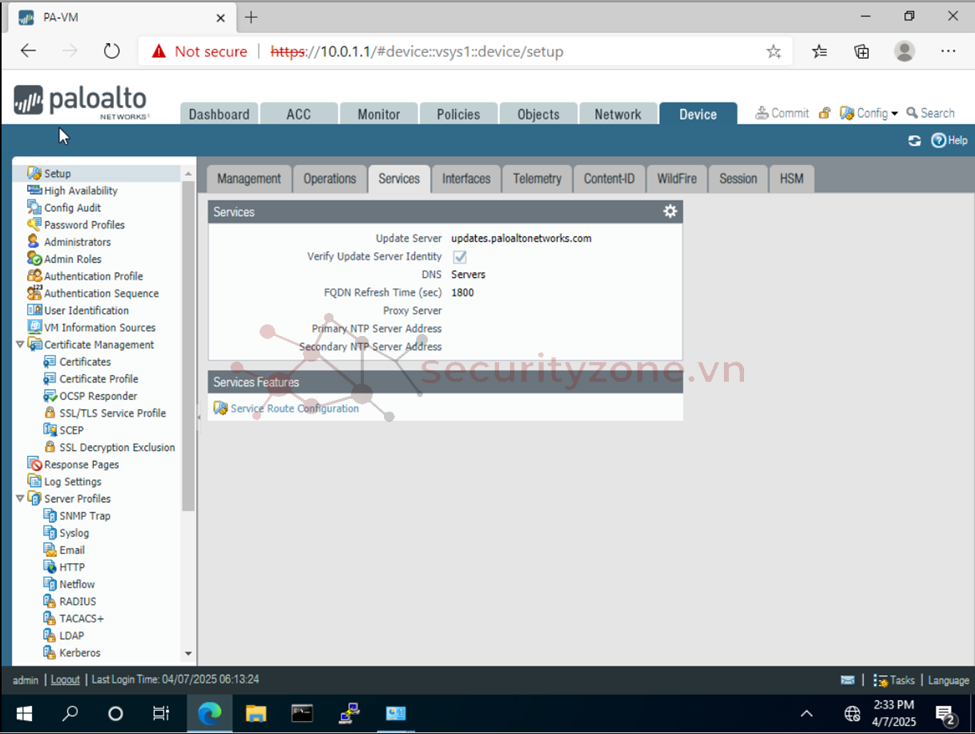
Task: Switch to the Management tab
Action: pos(249,179)
